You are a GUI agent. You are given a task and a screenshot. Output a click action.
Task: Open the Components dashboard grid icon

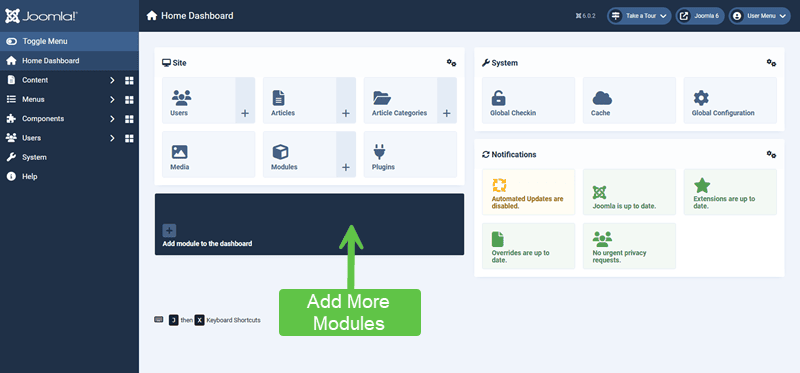coord(129,119)
